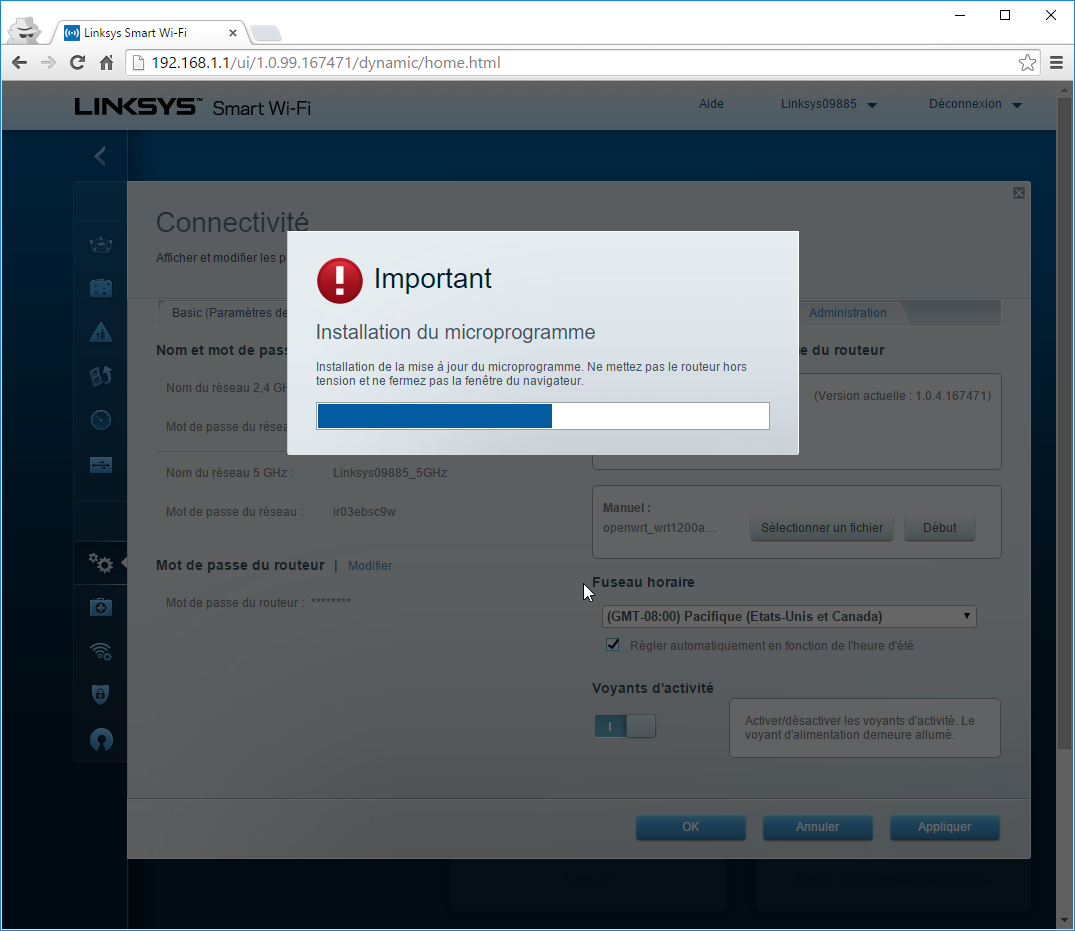Expand the Déconnexion dropdown menu
This screenshot has width=1075, height=931.
[975, 104]
